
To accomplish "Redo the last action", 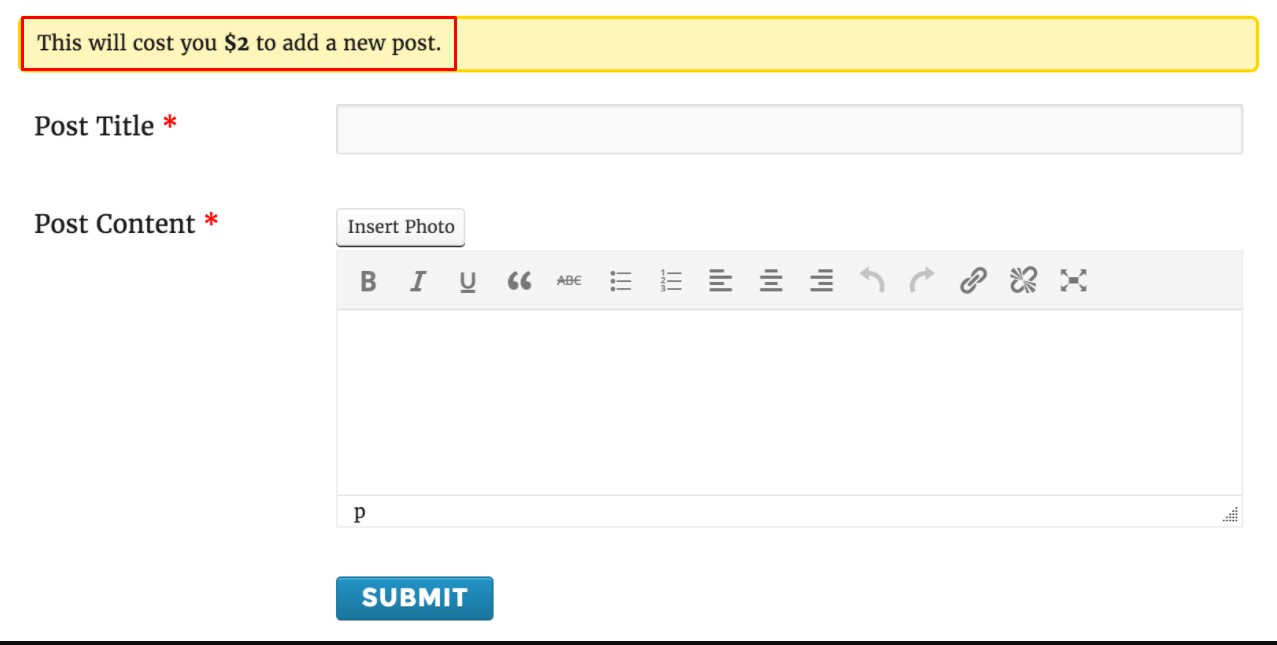I will click(x=922, y=282).
